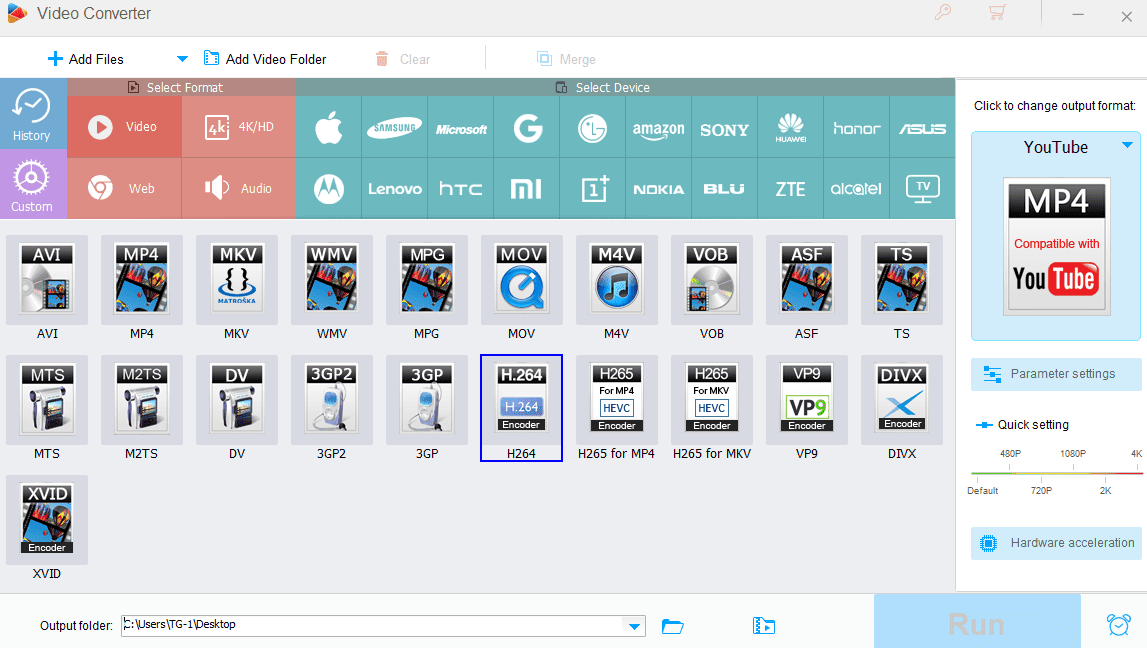Open the History tab

point(31,115)
